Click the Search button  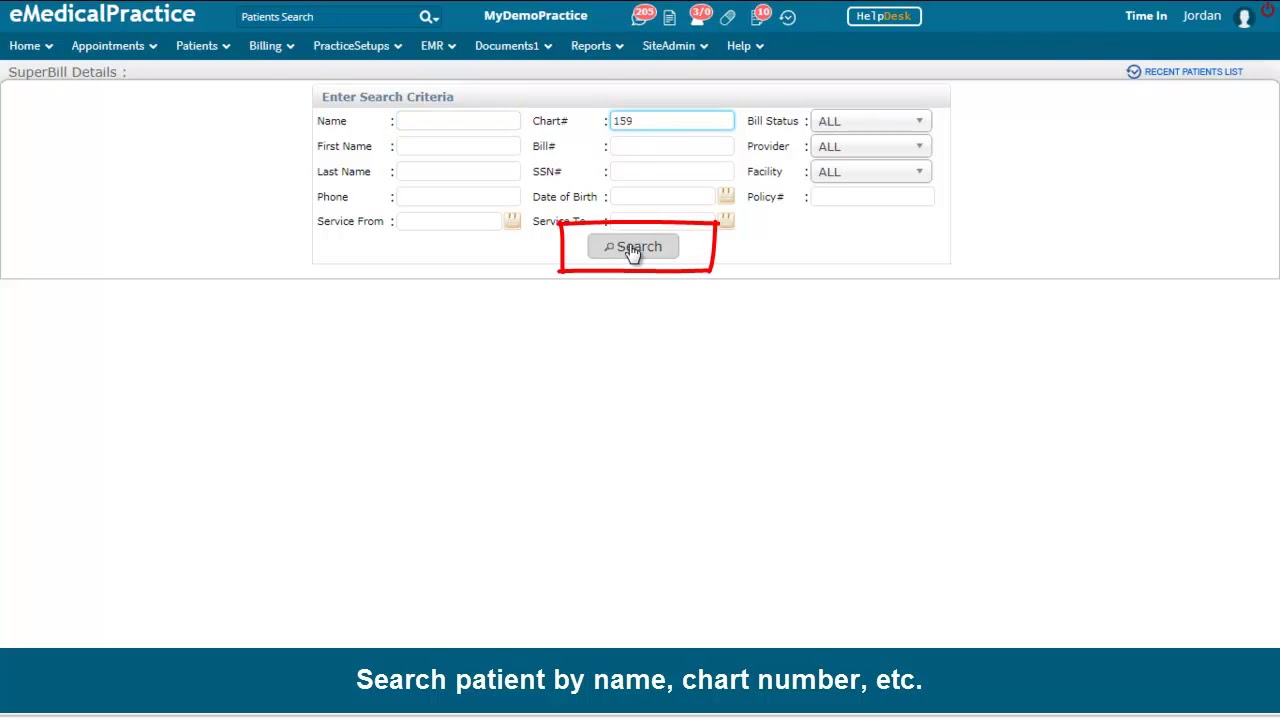pos(633,247)
